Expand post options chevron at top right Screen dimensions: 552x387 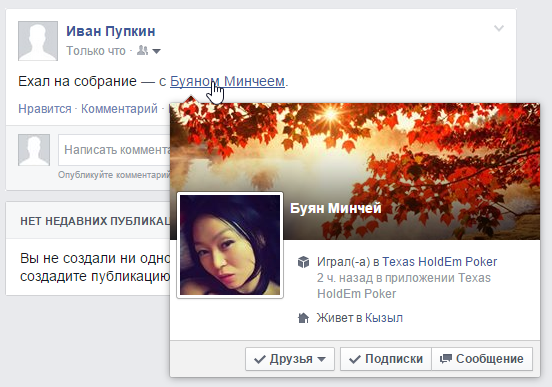coord(498,28)
